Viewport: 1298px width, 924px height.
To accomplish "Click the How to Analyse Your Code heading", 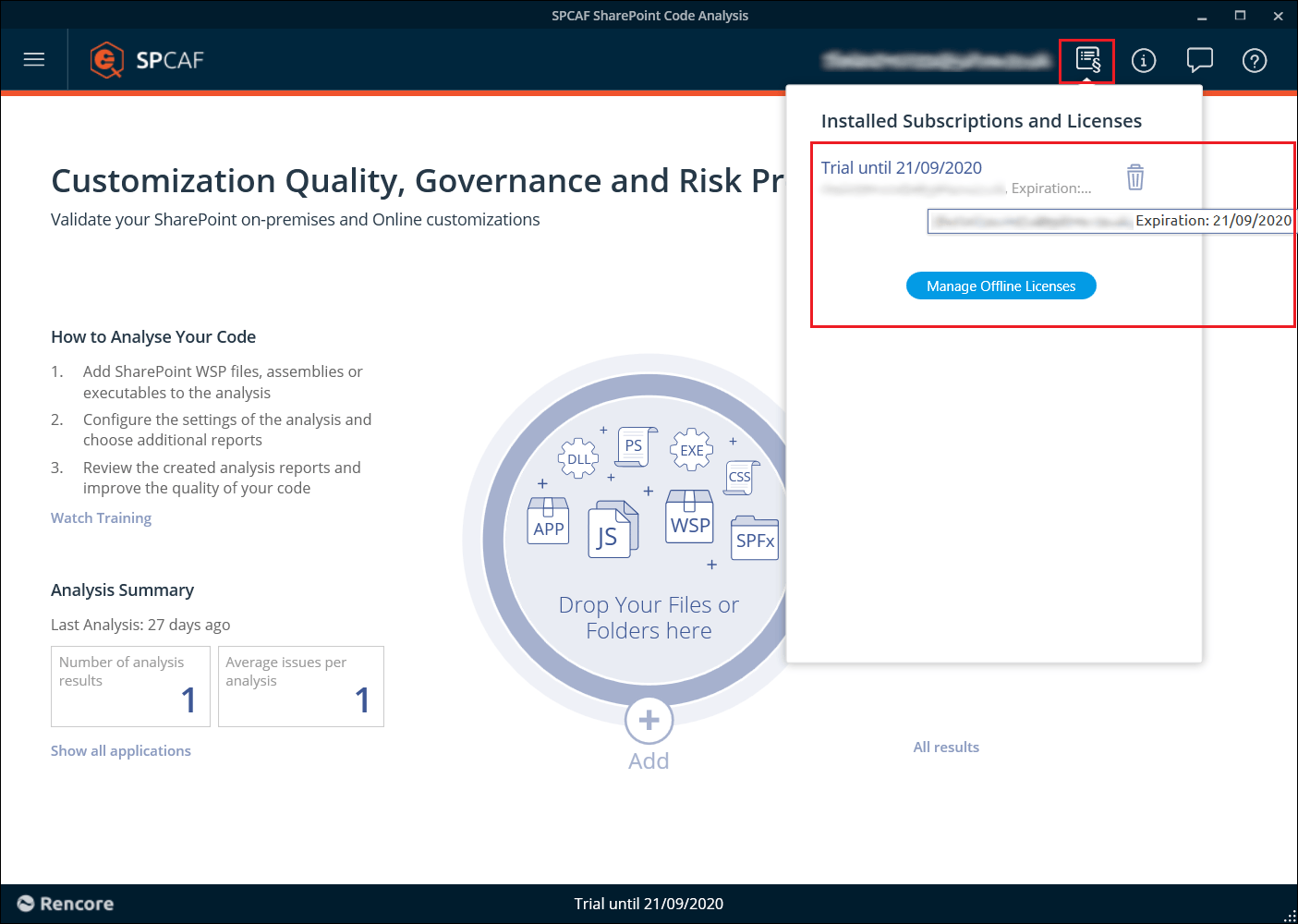I will tap(153, 336).
